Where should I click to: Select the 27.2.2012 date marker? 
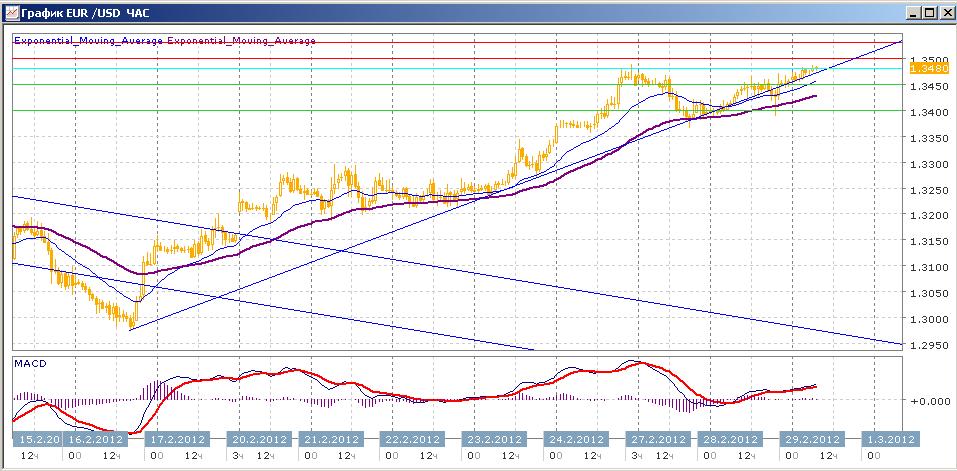pyautogui.click(x=660, y=439)
